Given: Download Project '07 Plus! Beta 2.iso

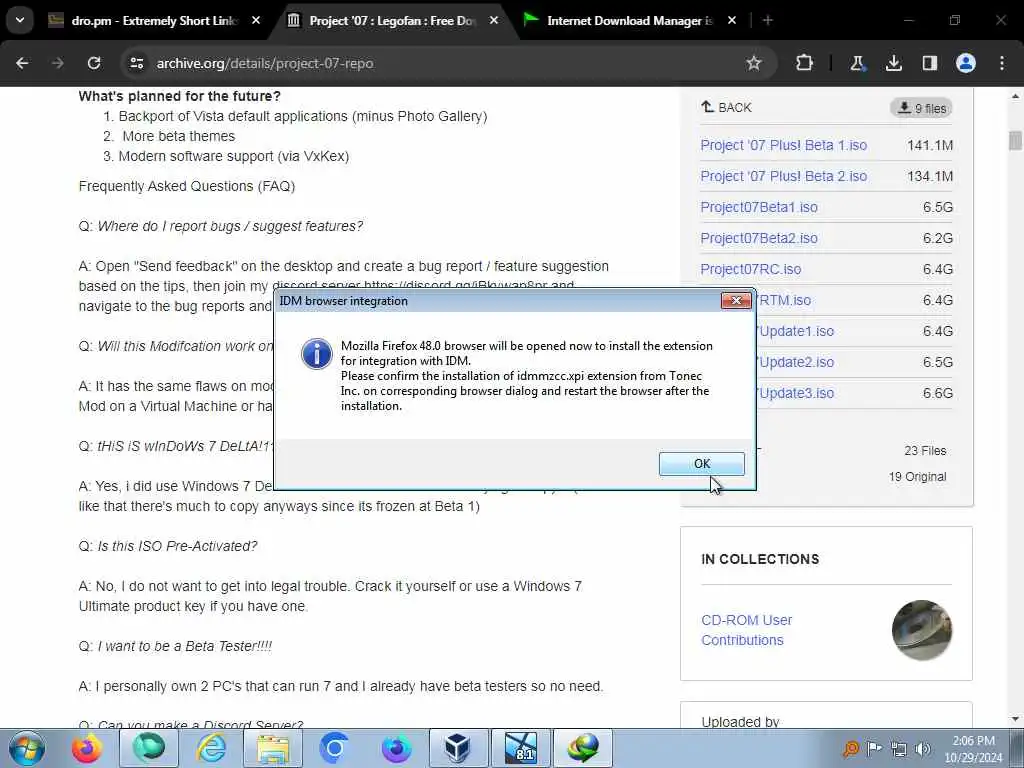Looking at the screenshot, I should click(x=783, y=176).
